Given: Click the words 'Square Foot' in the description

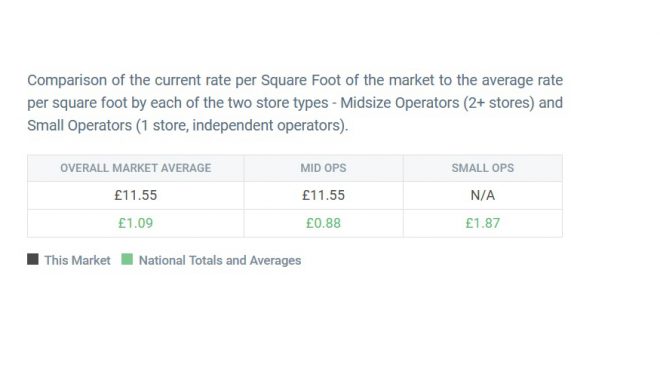Looking at the screenshot, I should 301,80.
